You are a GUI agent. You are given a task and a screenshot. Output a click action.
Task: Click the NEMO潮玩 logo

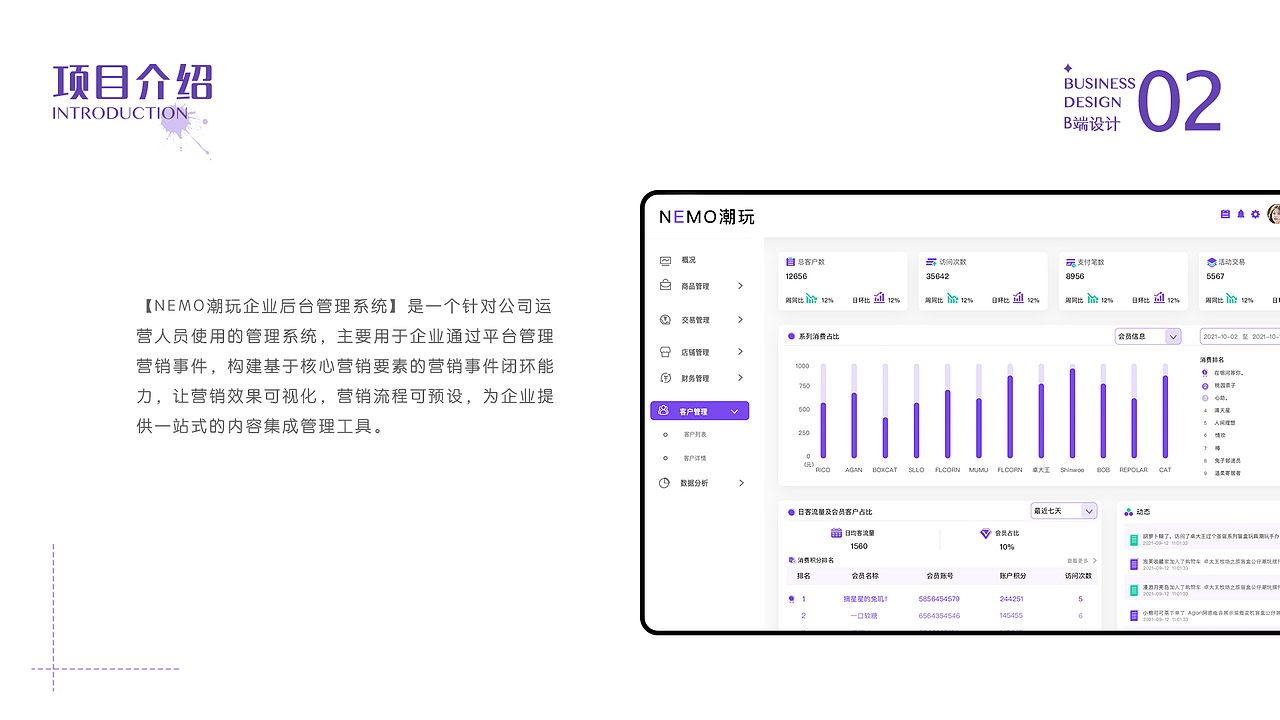pyautogui.click(x=706, y=217)
